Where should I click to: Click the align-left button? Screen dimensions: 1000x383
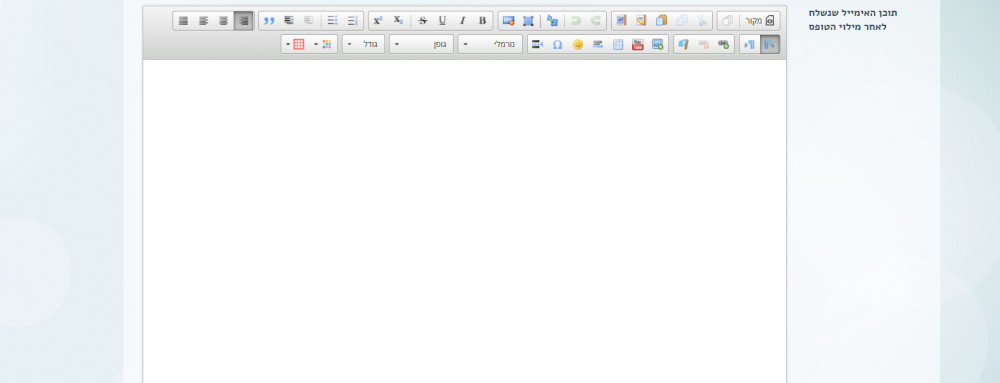coord(203,20)
